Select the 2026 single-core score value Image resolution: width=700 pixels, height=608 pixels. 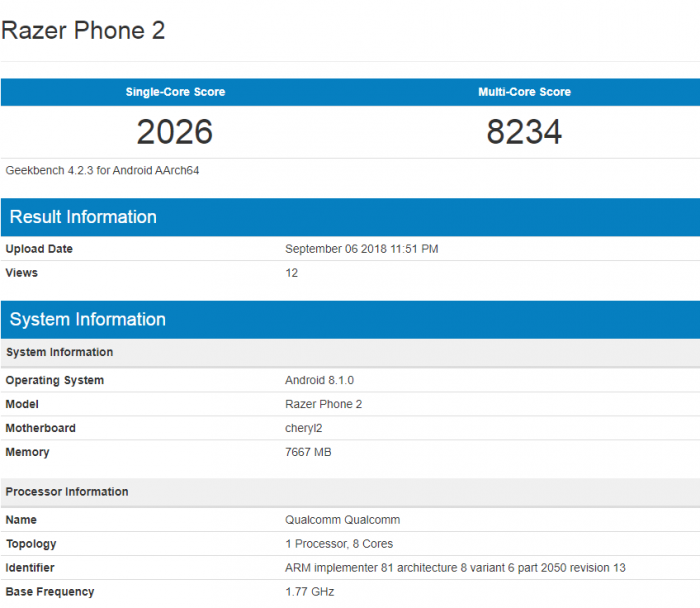(175, 132)
